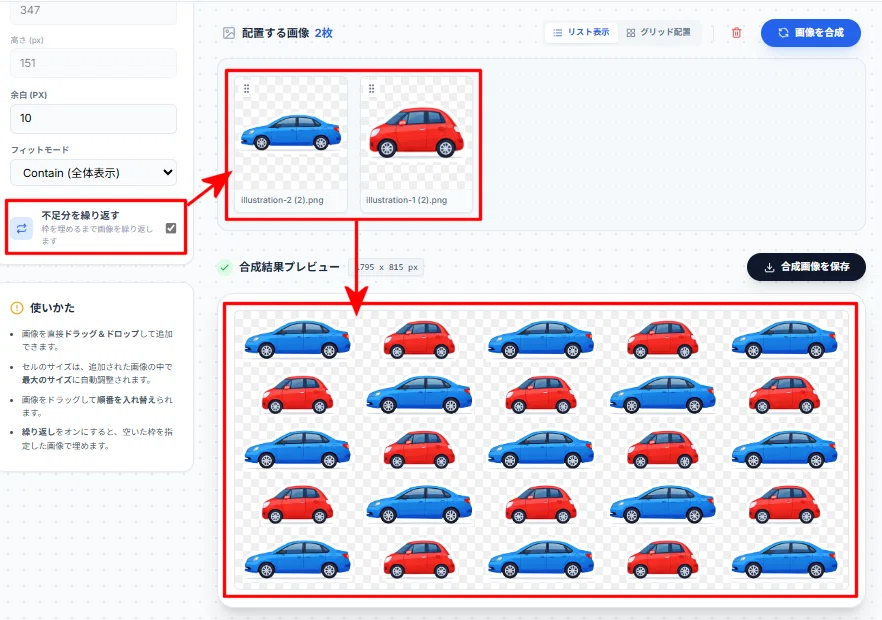Viewport: 882px width, 620px height.
Task: Click drag handle on blue car thumbnail
Action: pyautogui.click(x=246, y=88)
